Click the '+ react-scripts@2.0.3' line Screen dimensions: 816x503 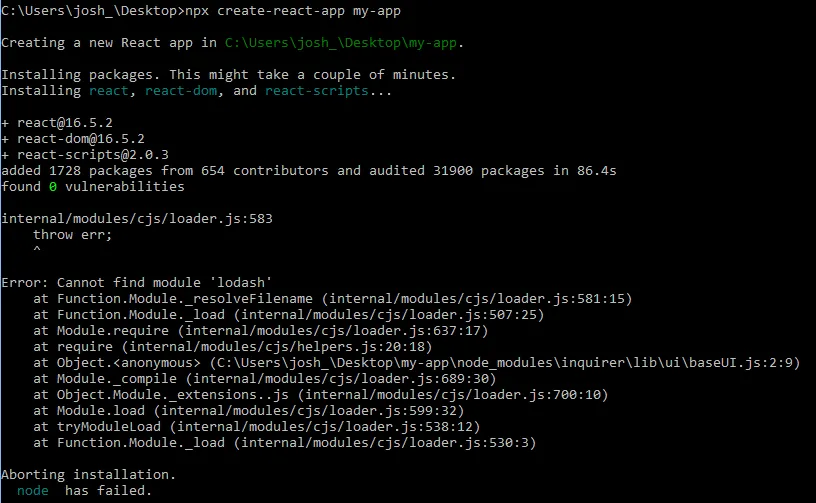click(x=85, y=155)
